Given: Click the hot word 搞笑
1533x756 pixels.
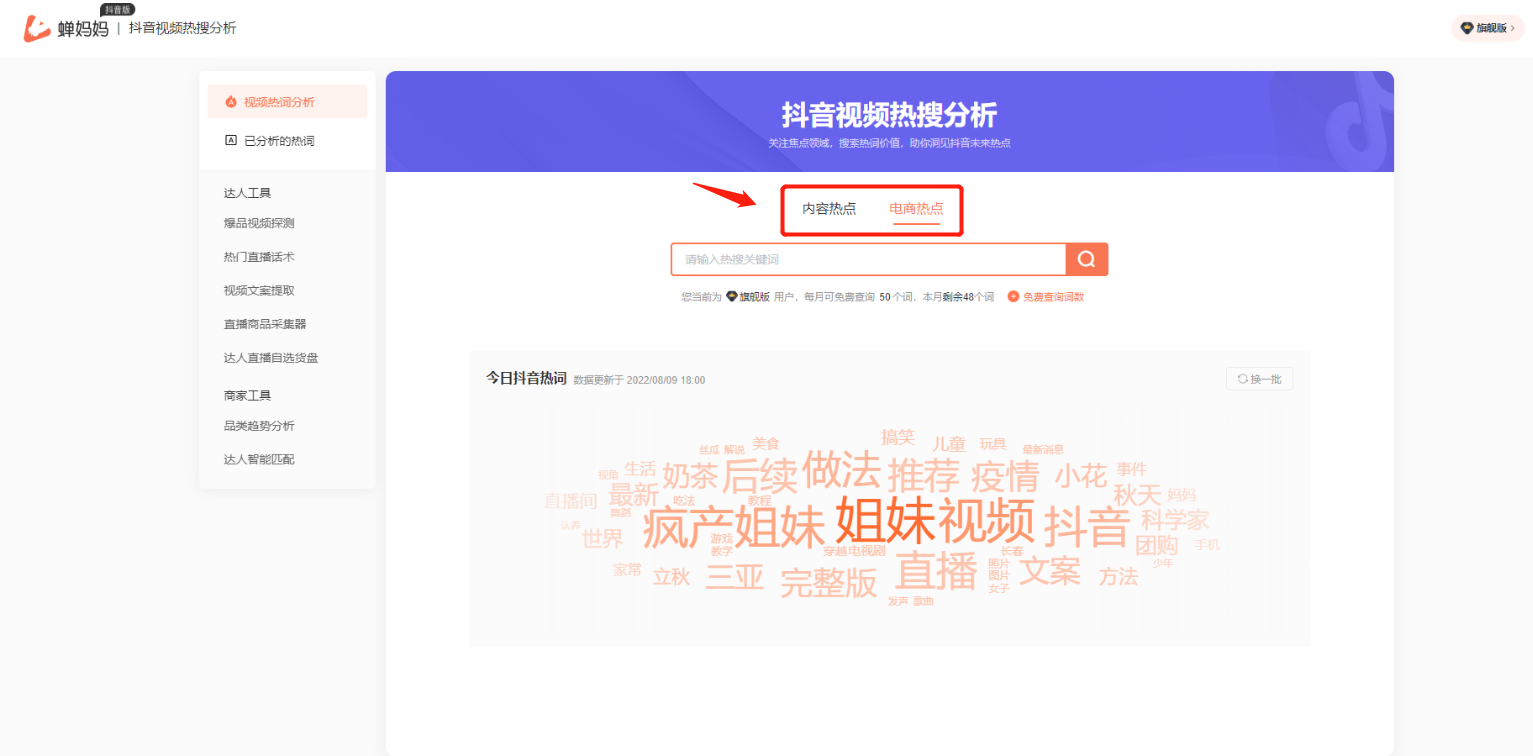Looking at the screenshot, I should coord(898,437).
